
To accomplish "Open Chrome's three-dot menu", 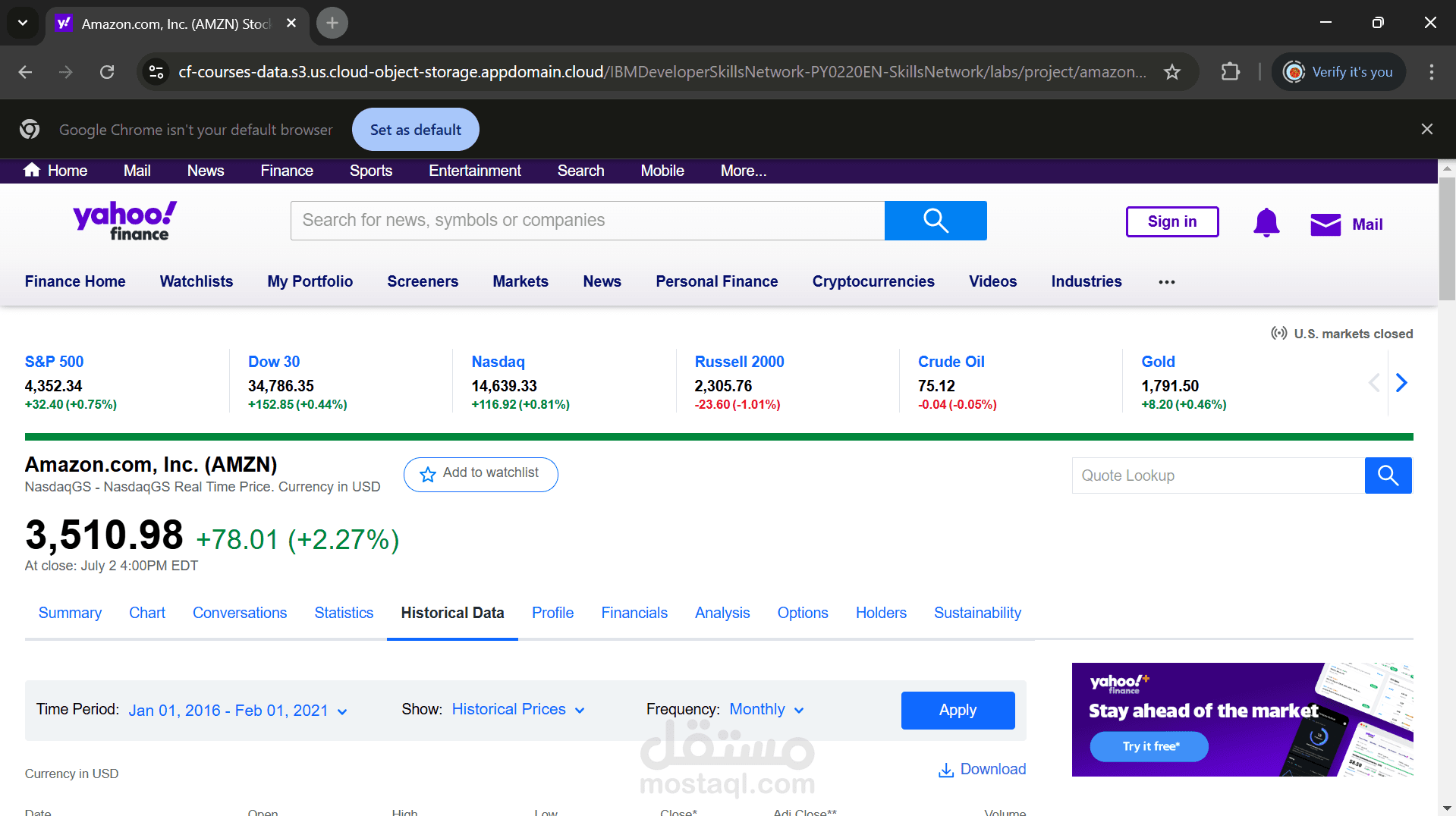I will click(x=1432, y=72).
